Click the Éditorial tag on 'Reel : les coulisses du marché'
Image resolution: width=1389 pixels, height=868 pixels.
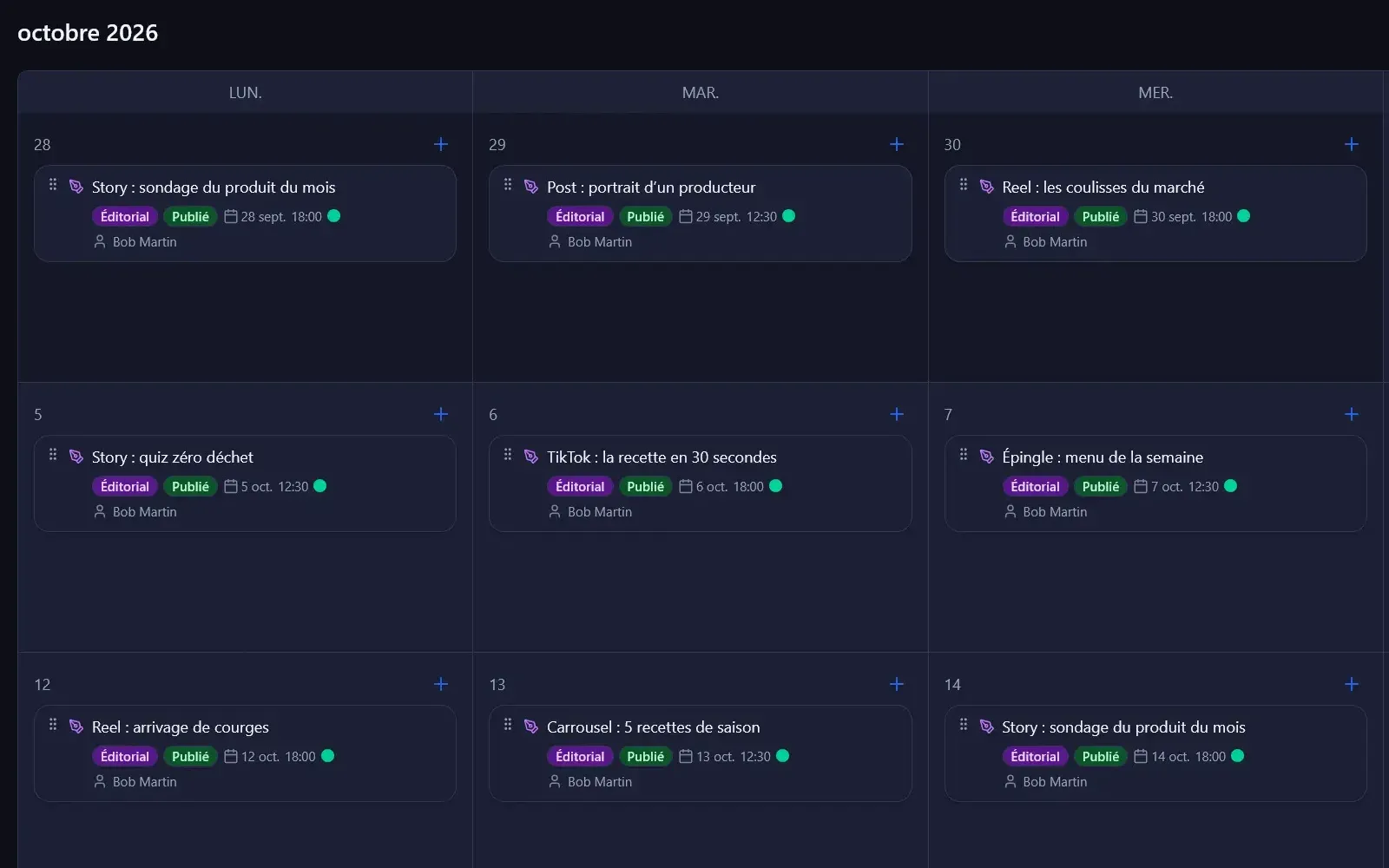coord(1035,216)
